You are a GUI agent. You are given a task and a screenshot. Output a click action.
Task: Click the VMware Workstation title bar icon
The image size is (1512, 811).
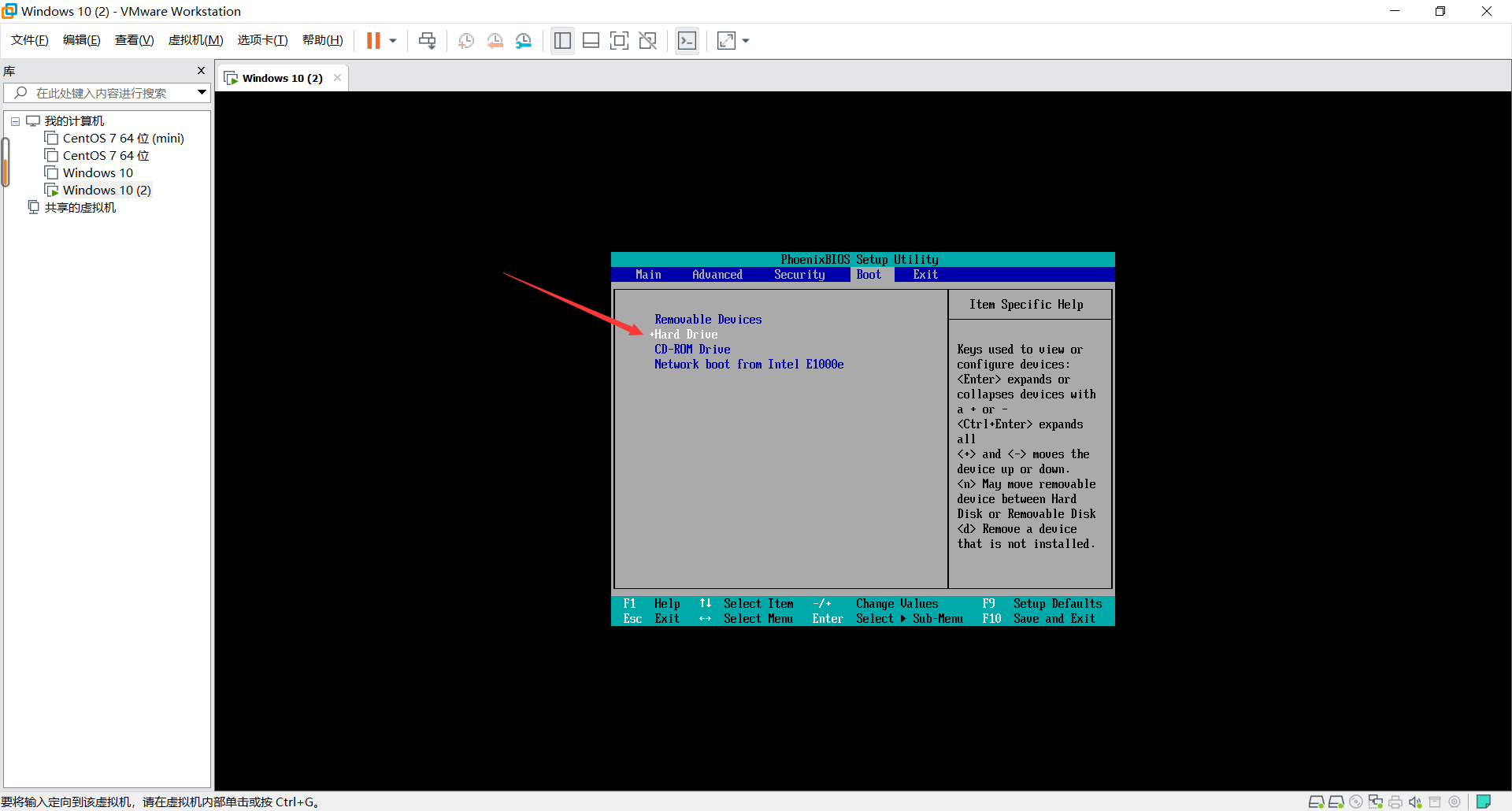[9, 11]
